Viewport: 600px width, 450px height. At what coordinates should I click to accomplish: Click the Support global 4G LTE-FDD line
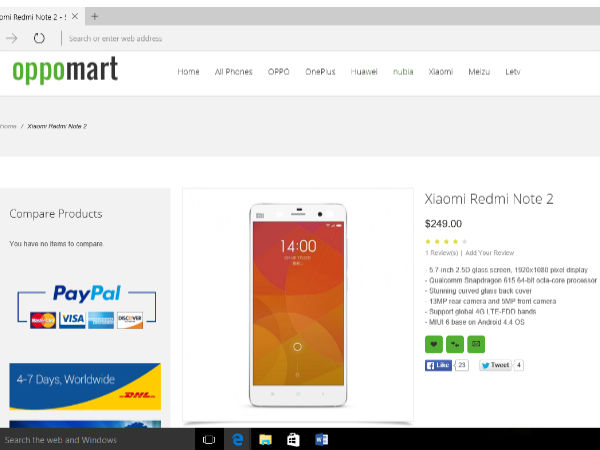pyautogui.click(x=481, y=312)
